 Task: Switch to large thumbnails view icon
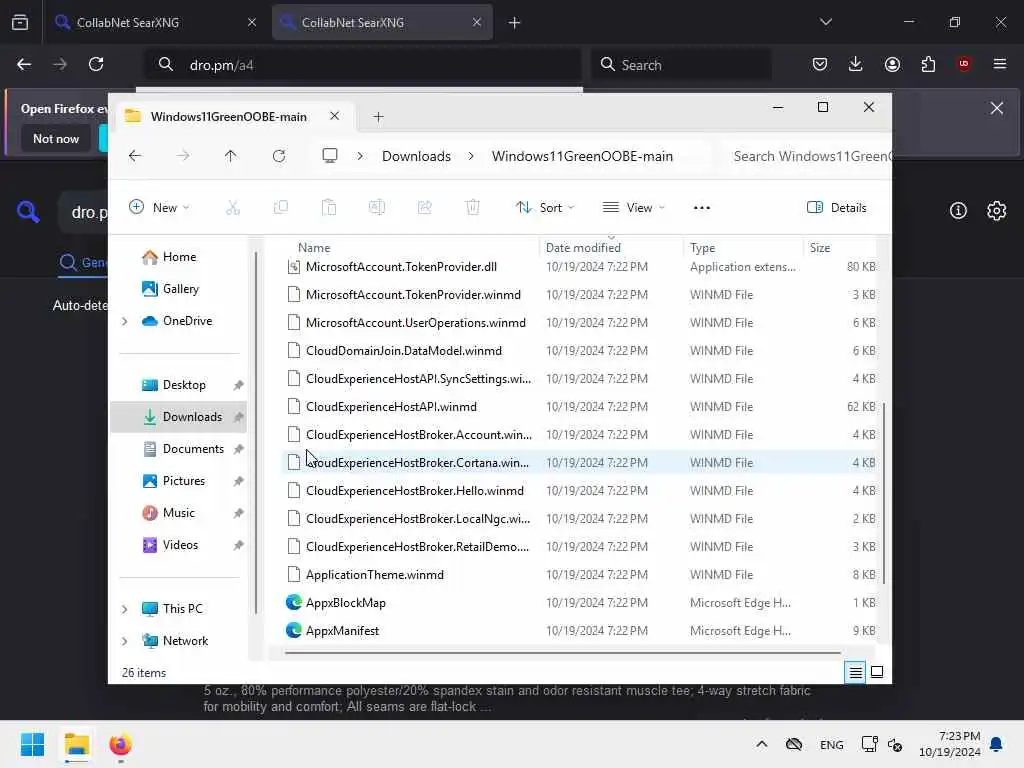click(877, 672)
